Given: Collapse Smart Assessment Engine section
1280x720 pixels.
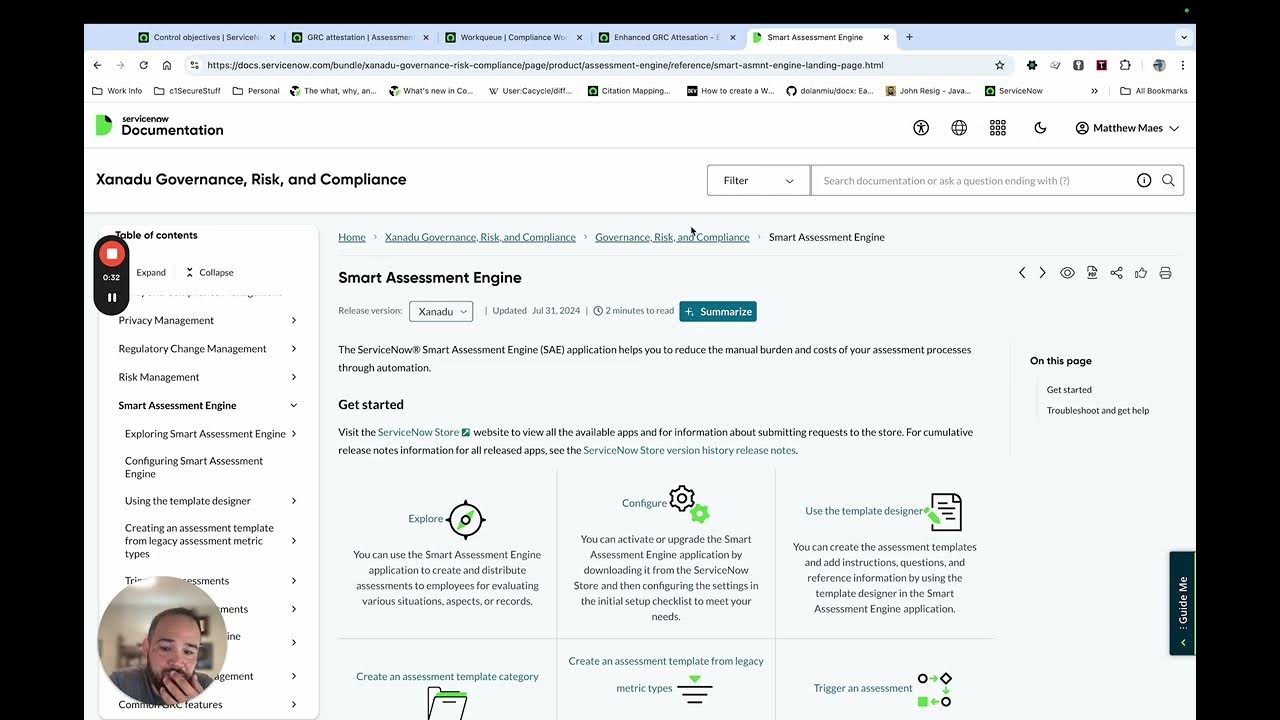Looking at the screenshot, I should 294,405.
